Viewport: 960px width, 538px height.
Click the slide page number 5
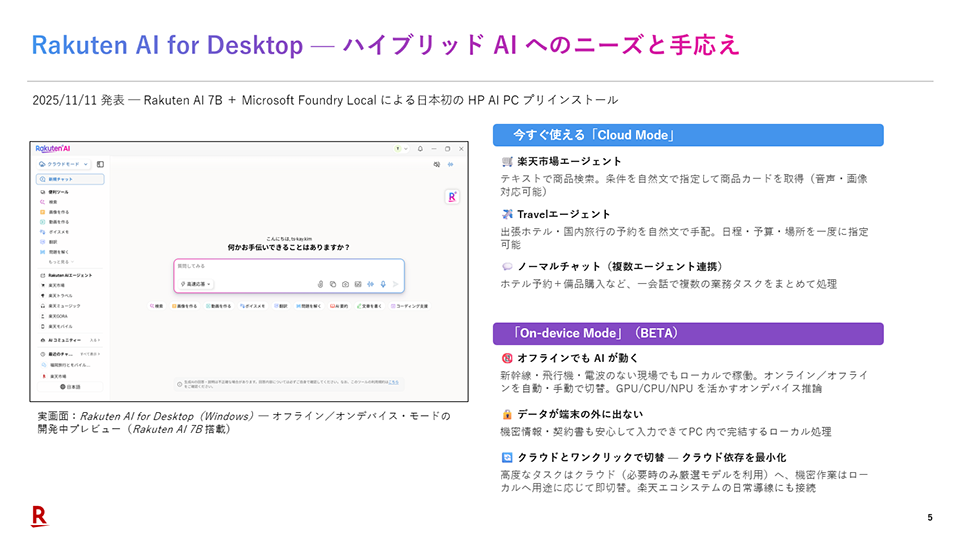(x=930, y=518)
